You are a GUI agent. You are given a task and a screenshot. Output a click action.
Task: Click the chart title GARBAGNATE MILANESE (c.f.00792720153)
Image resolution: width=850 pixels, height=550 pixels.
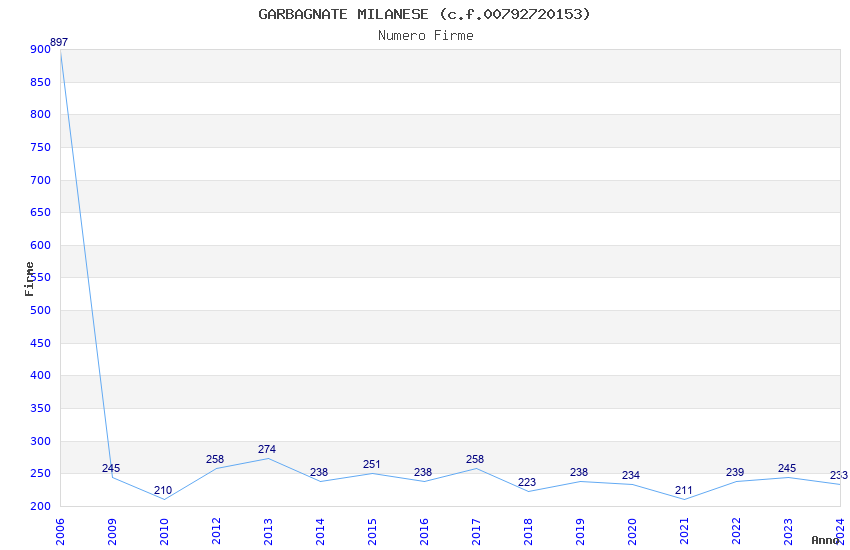pyautogui.click(x=424, y=14)
